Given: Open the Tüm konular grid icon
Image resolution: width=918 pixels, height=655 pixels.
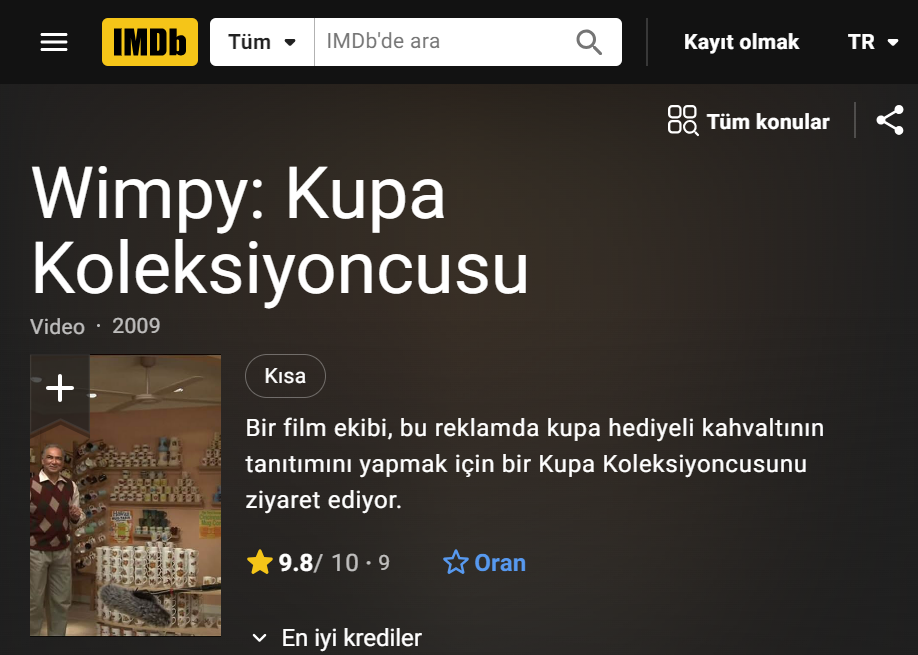Looking at the screenshot, I should 683,121.
